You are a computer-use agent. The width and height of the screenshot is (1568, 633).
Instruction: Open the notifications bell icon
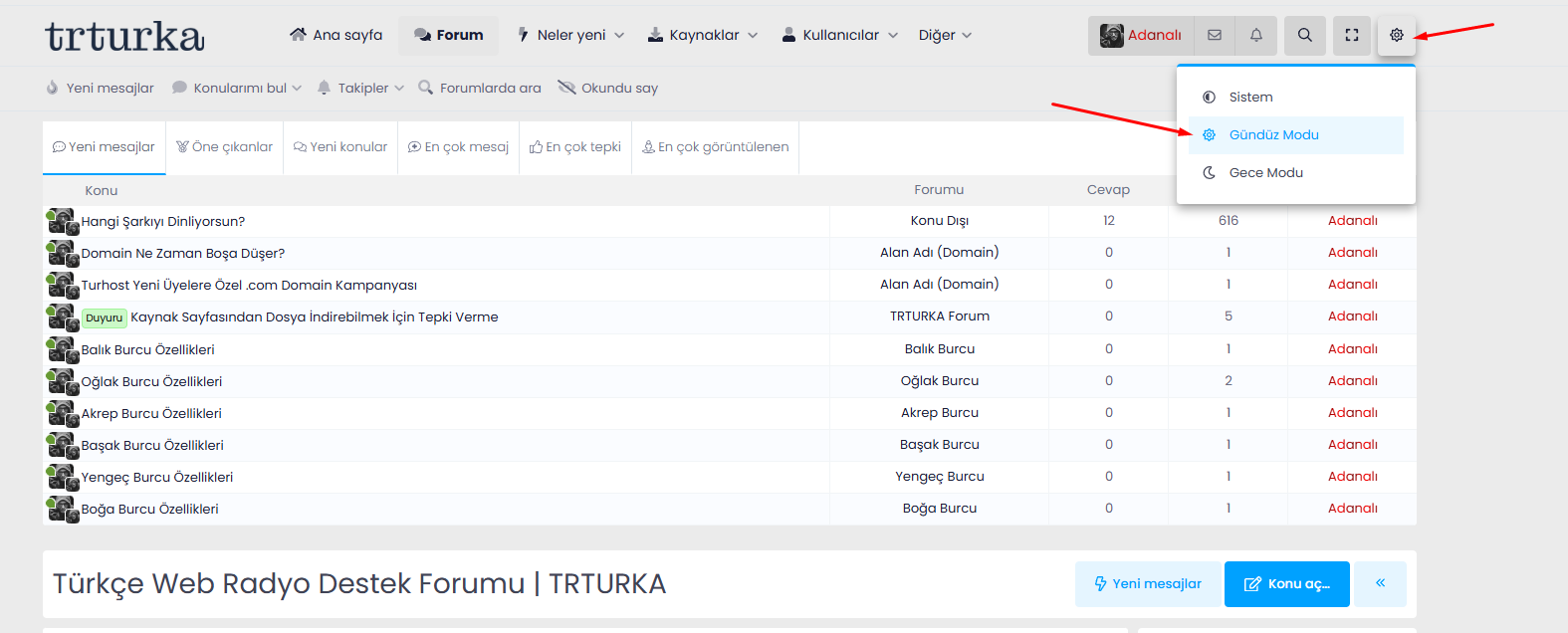(1256, 35)
